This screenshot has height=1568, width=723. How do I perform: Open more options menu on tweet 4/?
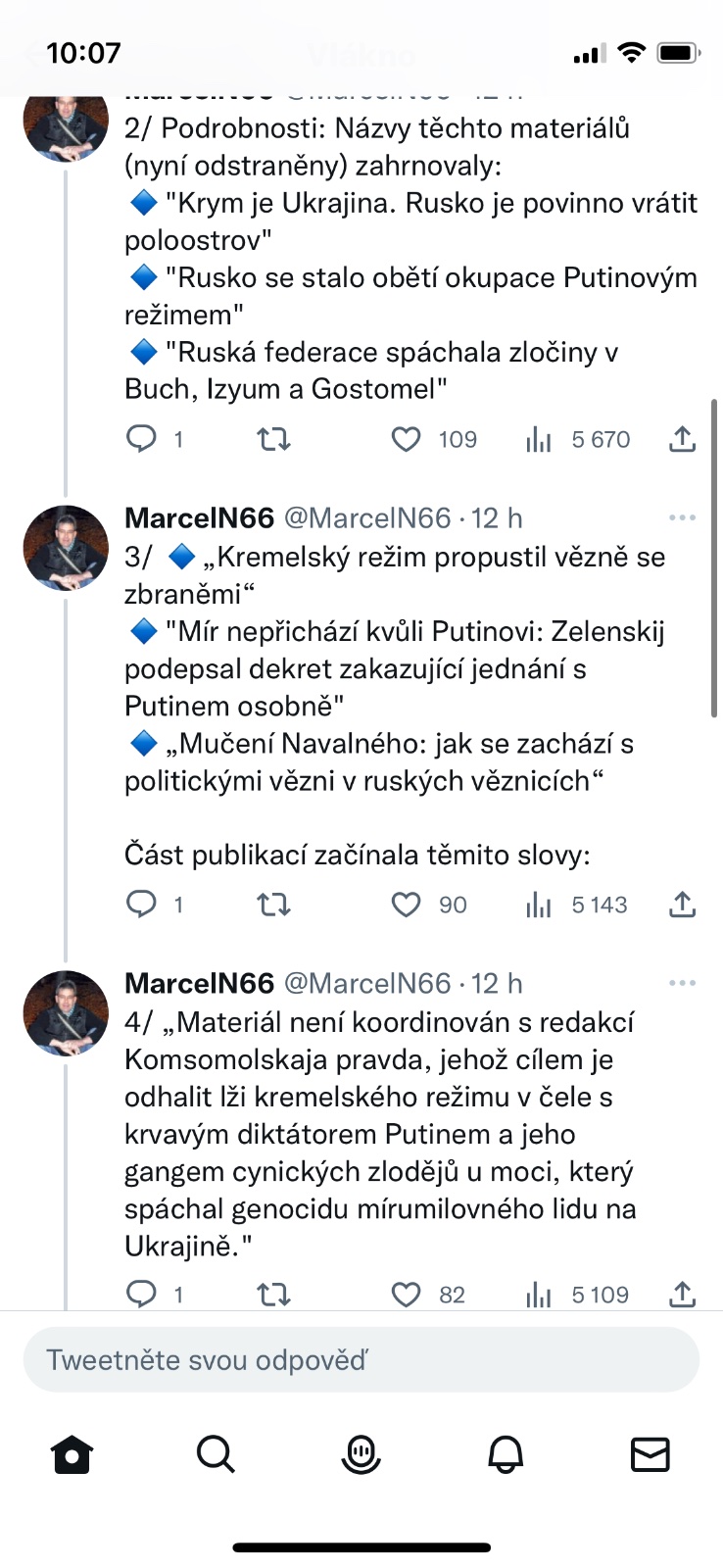[x=681, y=983]
